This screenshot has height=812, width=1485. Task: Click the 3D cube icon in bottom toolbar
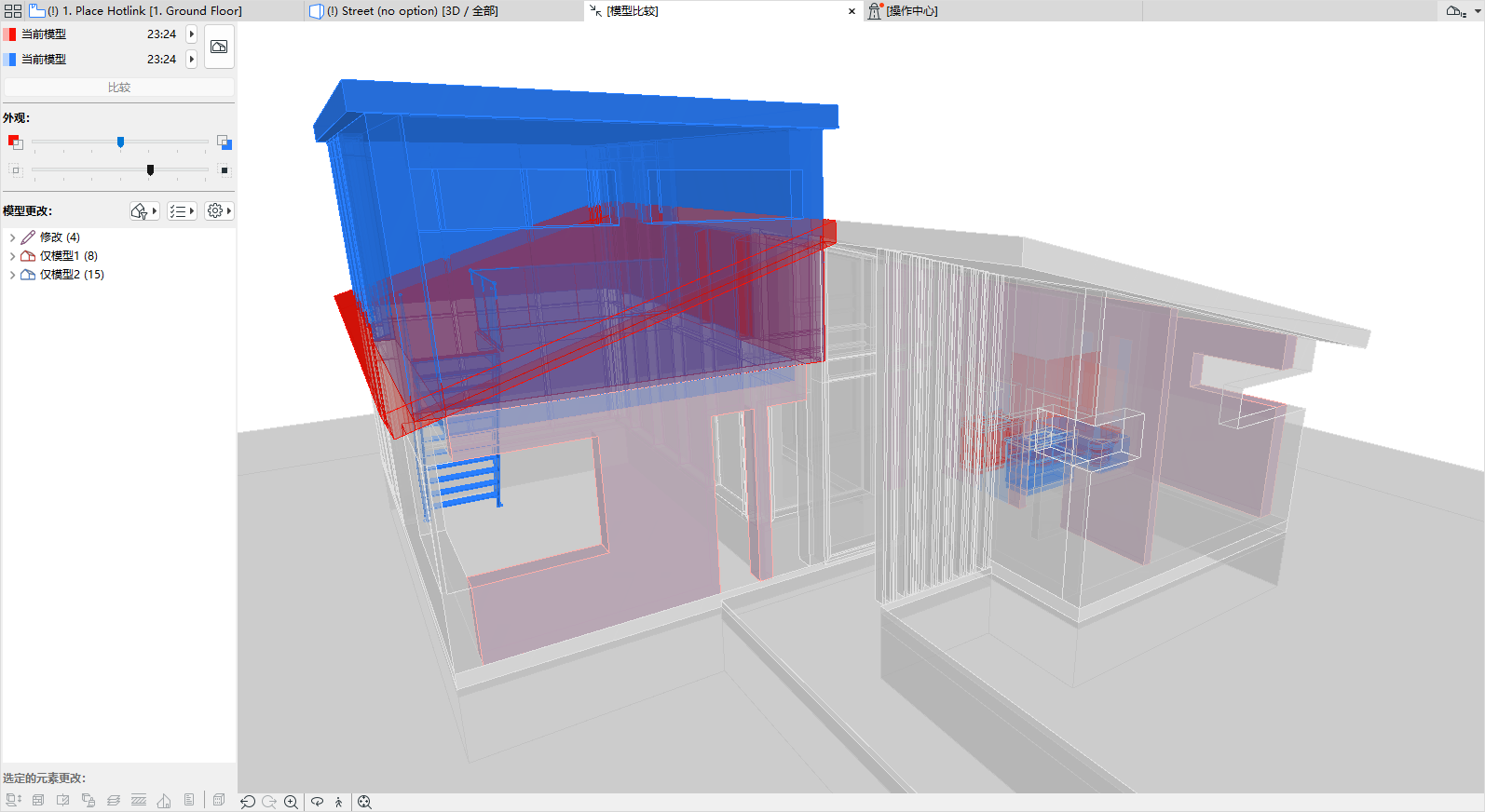click(x=219, y=801)
